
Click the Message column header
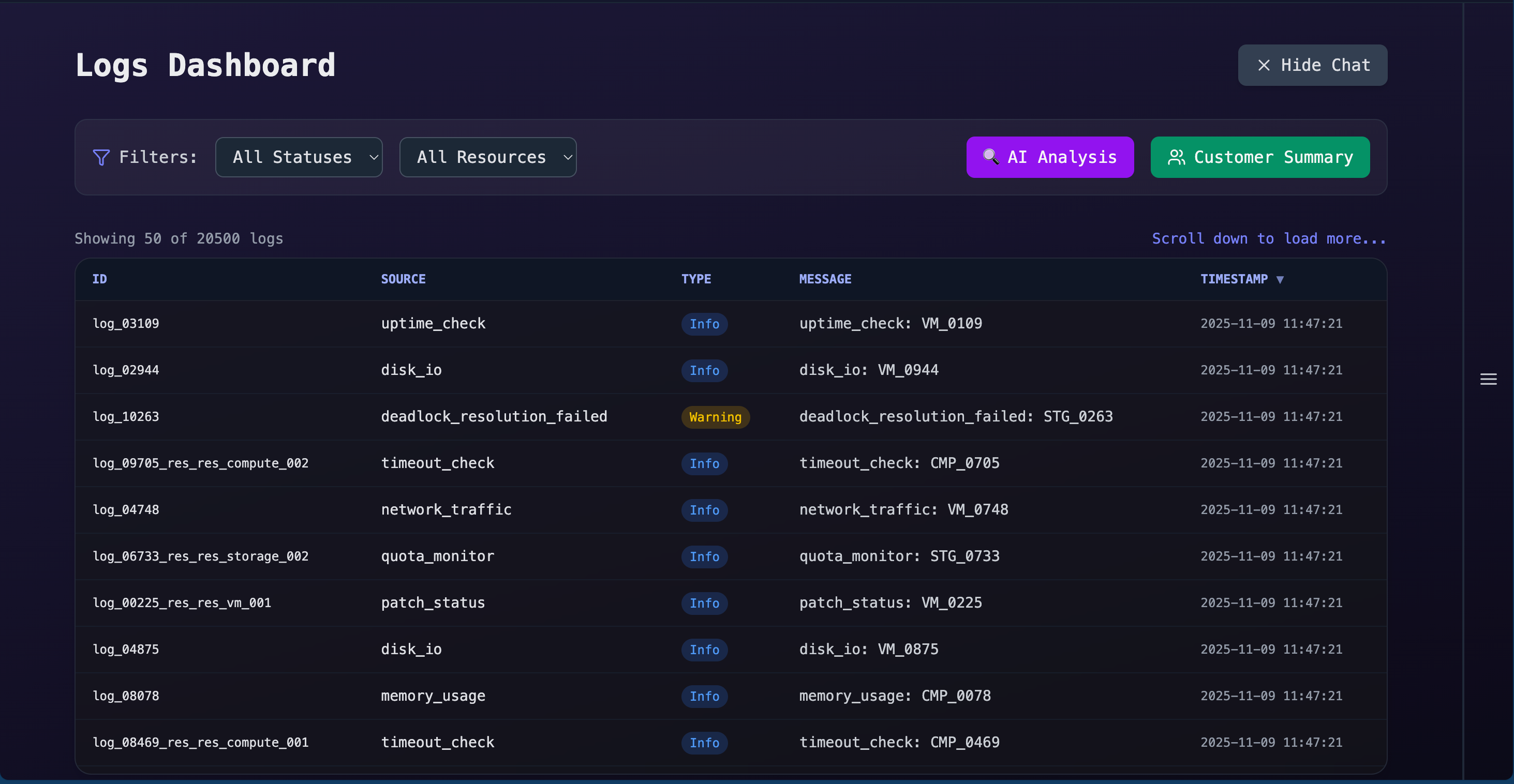pyautogui.click(x=825, y=280)
